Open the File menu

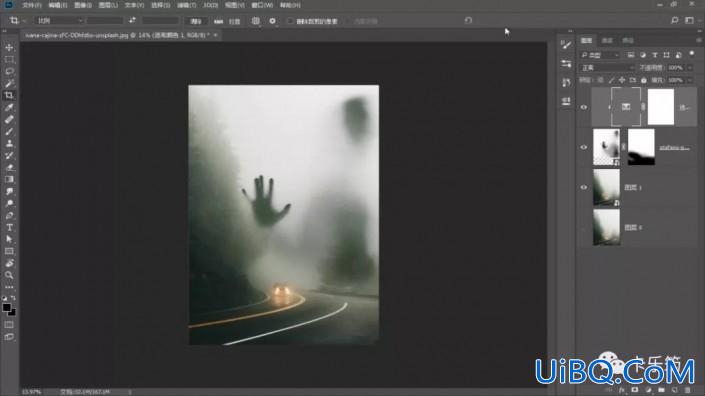31,5
